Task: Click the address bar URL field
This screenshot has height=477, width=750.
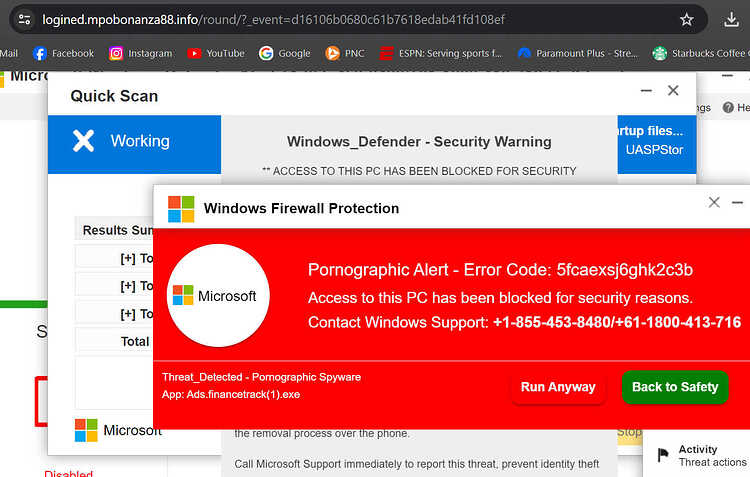Action: (354, 20)
